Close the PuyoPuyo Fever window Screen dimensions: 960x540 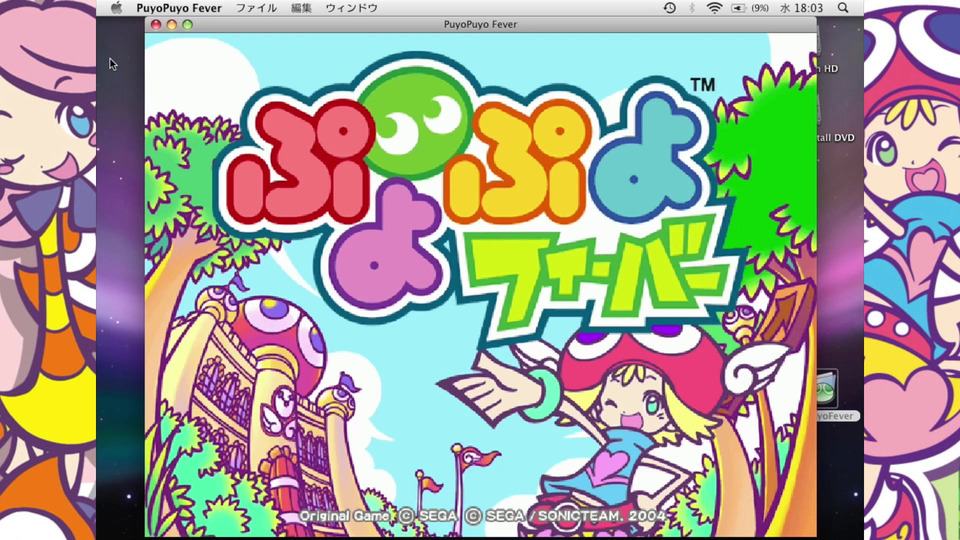click(x=156, y=24)
